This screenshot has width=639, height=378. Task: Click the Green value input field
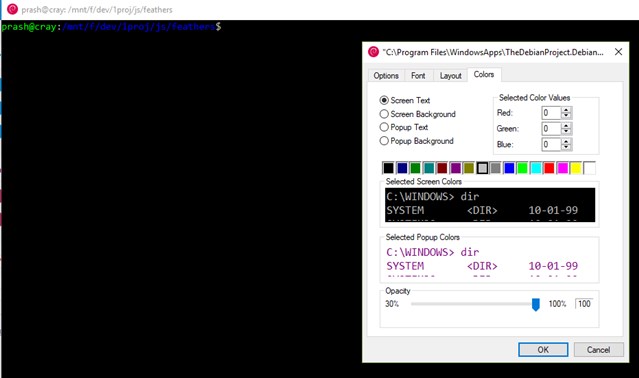coord(551,129)
